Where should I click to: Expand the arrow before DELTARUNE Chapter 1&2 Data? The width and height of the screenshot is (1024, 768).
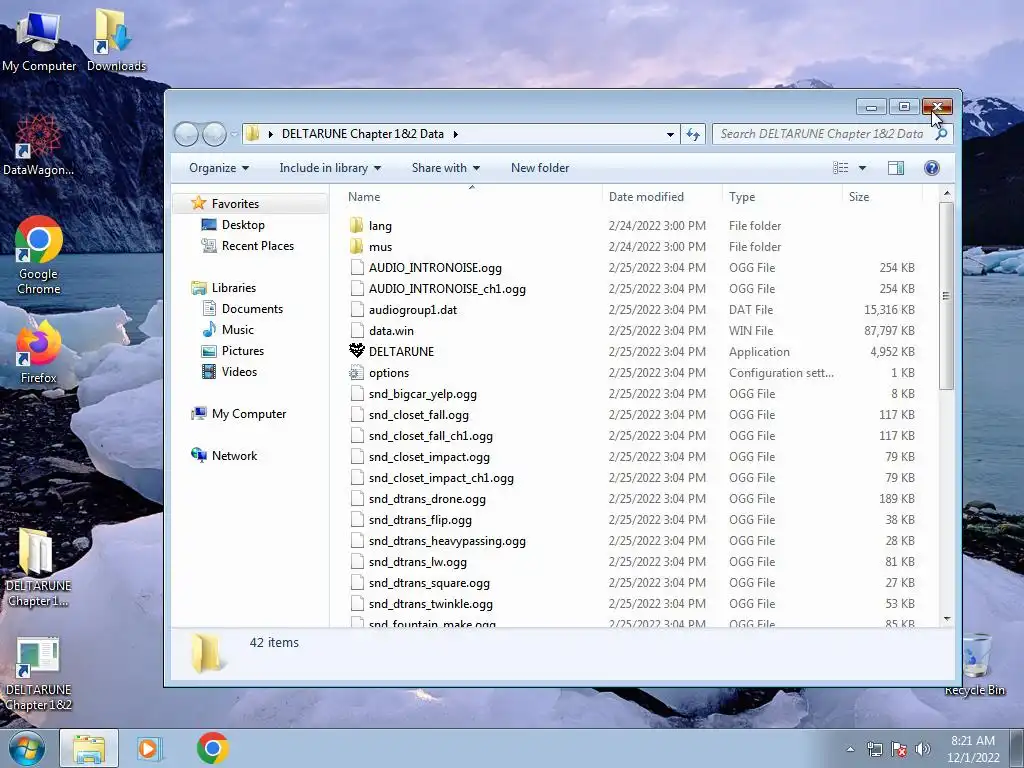coord(270,134)
